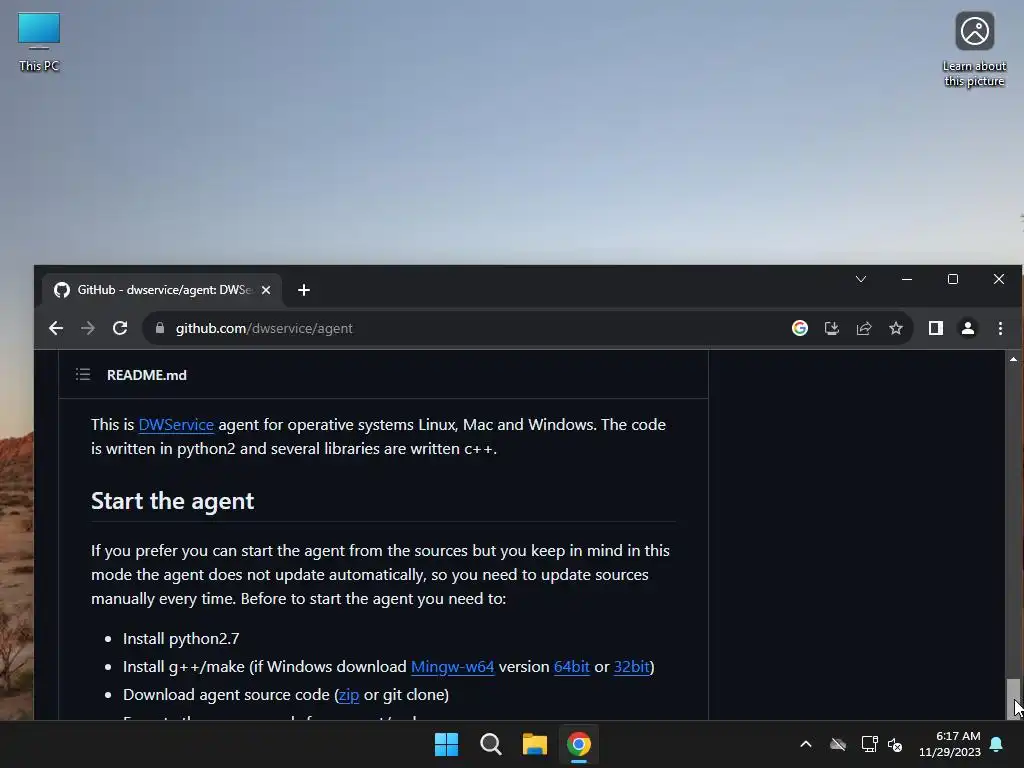Open README outline list icon
The width and height of the screenshot is (1024, 768).
(x=83, y=374)
